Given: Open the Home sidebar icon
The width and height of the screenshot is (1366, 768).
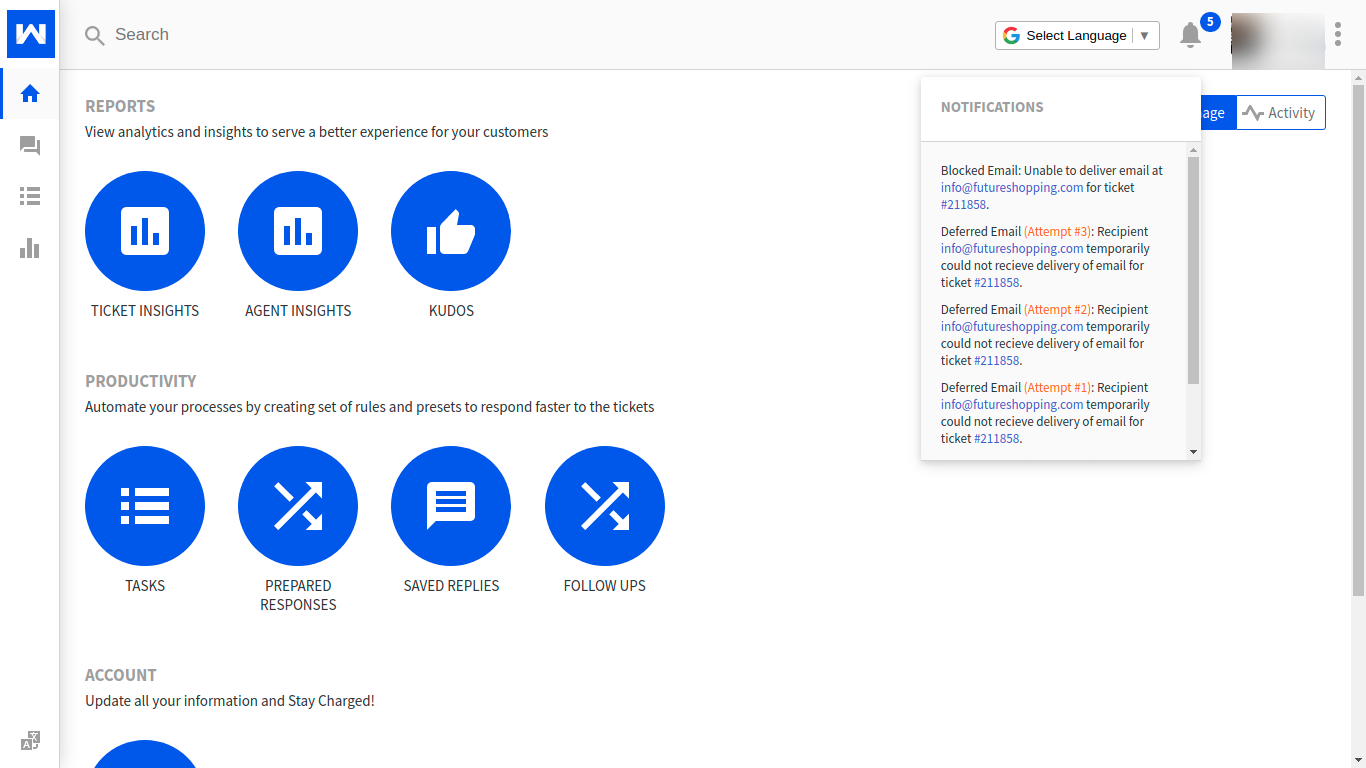Looking at the screenshot, I should point(30,94).
